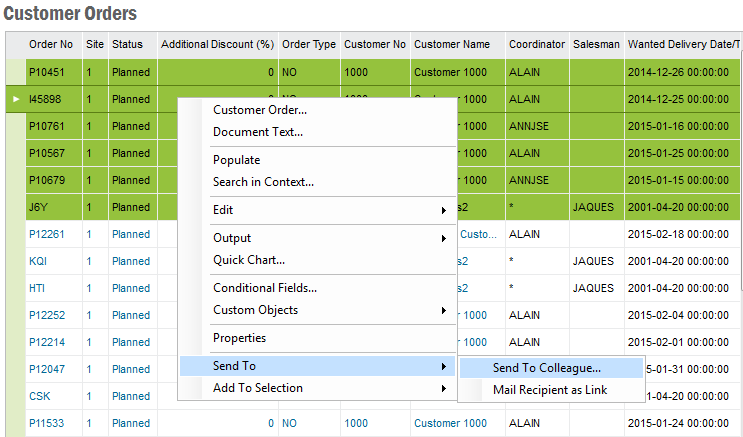
Task: Click the Order No column header
Action: coord(51,44)
